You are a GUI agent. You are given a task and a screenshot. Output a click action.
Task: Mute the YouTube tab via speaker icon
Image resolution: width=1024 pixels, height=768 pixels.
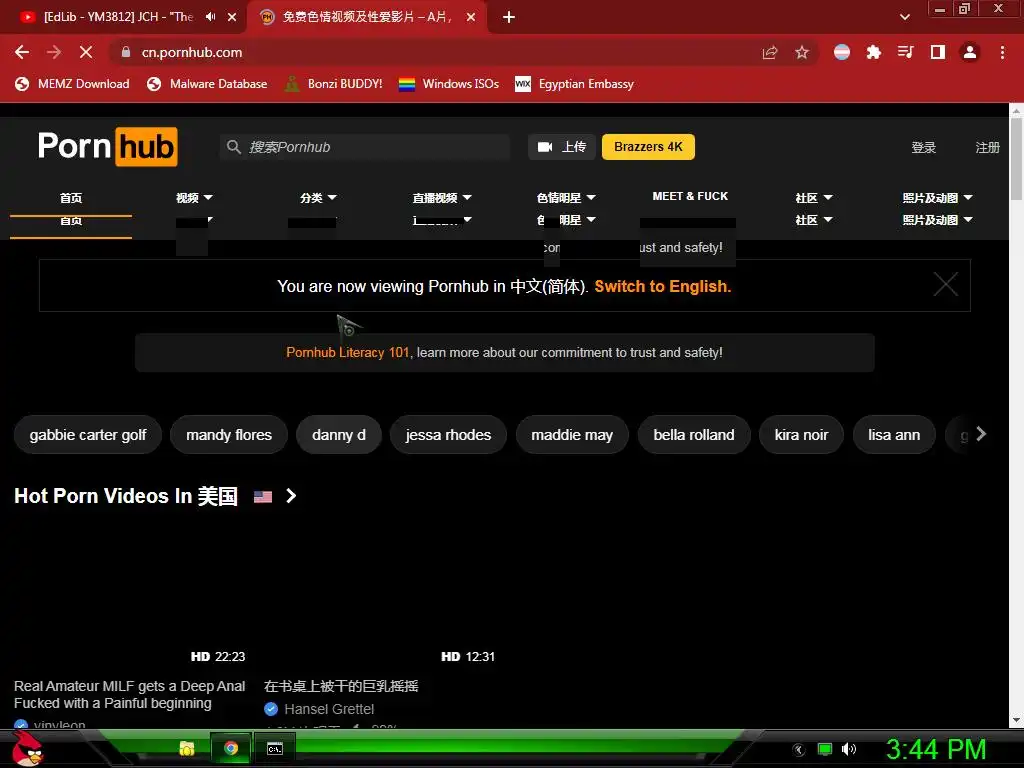210,17
